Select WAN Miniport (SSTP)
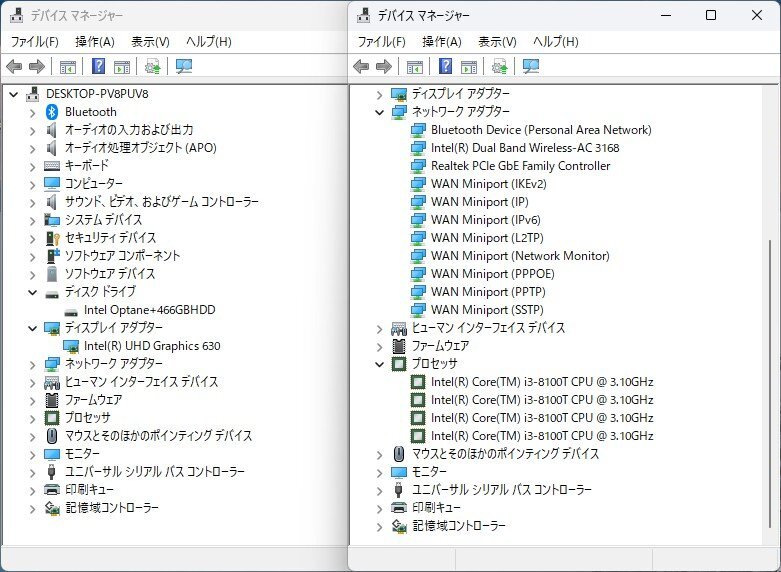Image resolution: width=781 pixels, height=572 pixels. click(x=487, y=309)
